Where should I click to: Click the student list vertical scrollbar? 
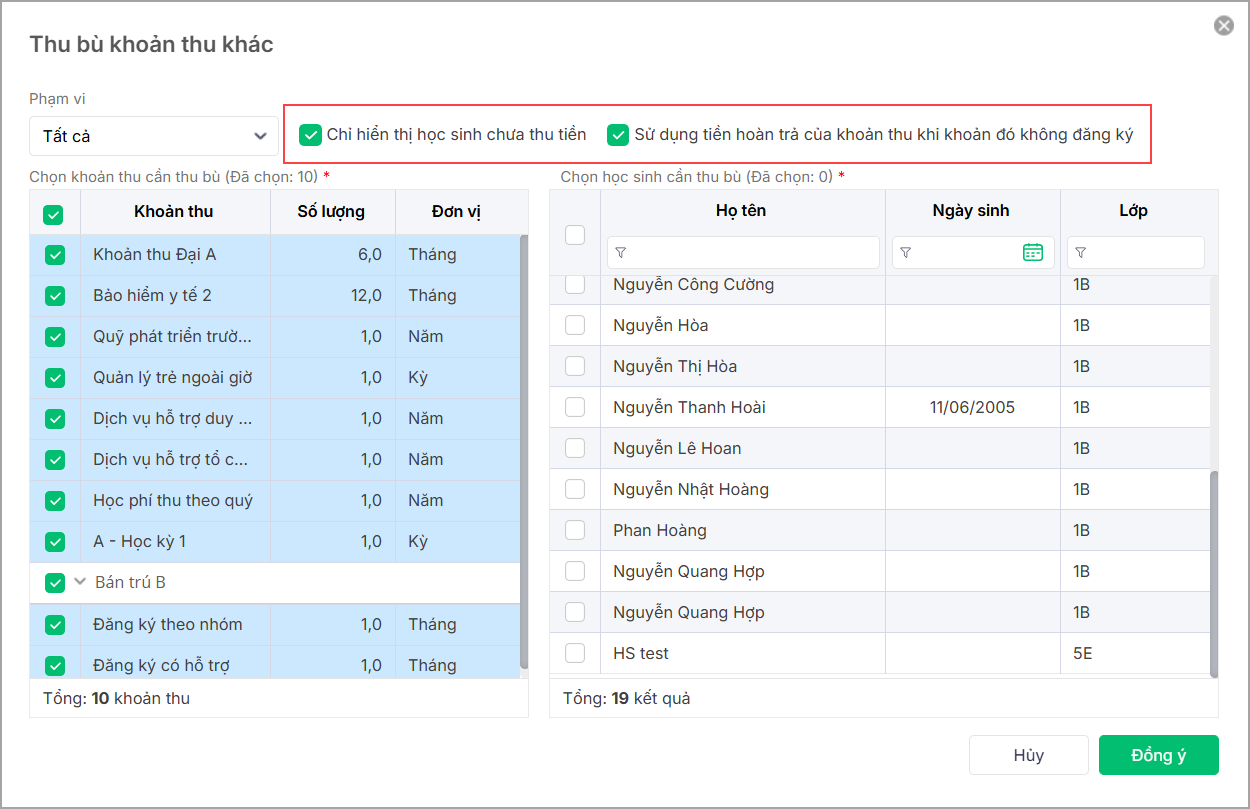coord(1214,570)
